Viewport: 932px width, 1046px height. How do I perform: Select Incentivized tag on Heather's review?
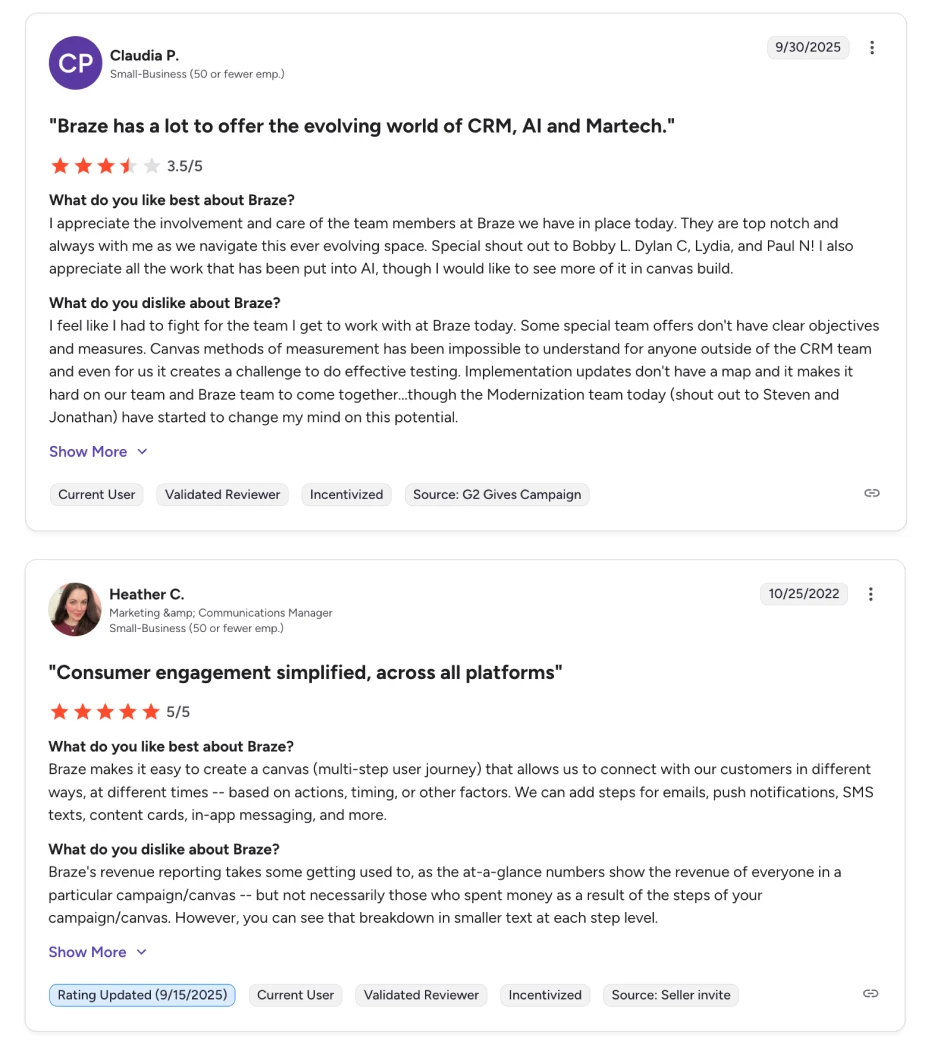(x=545, y=995)
